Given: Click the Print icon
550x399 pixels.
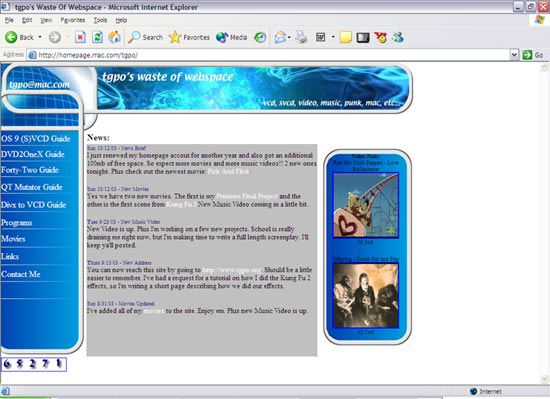Looking at the screenshot, I should click(x=301, y=37).
